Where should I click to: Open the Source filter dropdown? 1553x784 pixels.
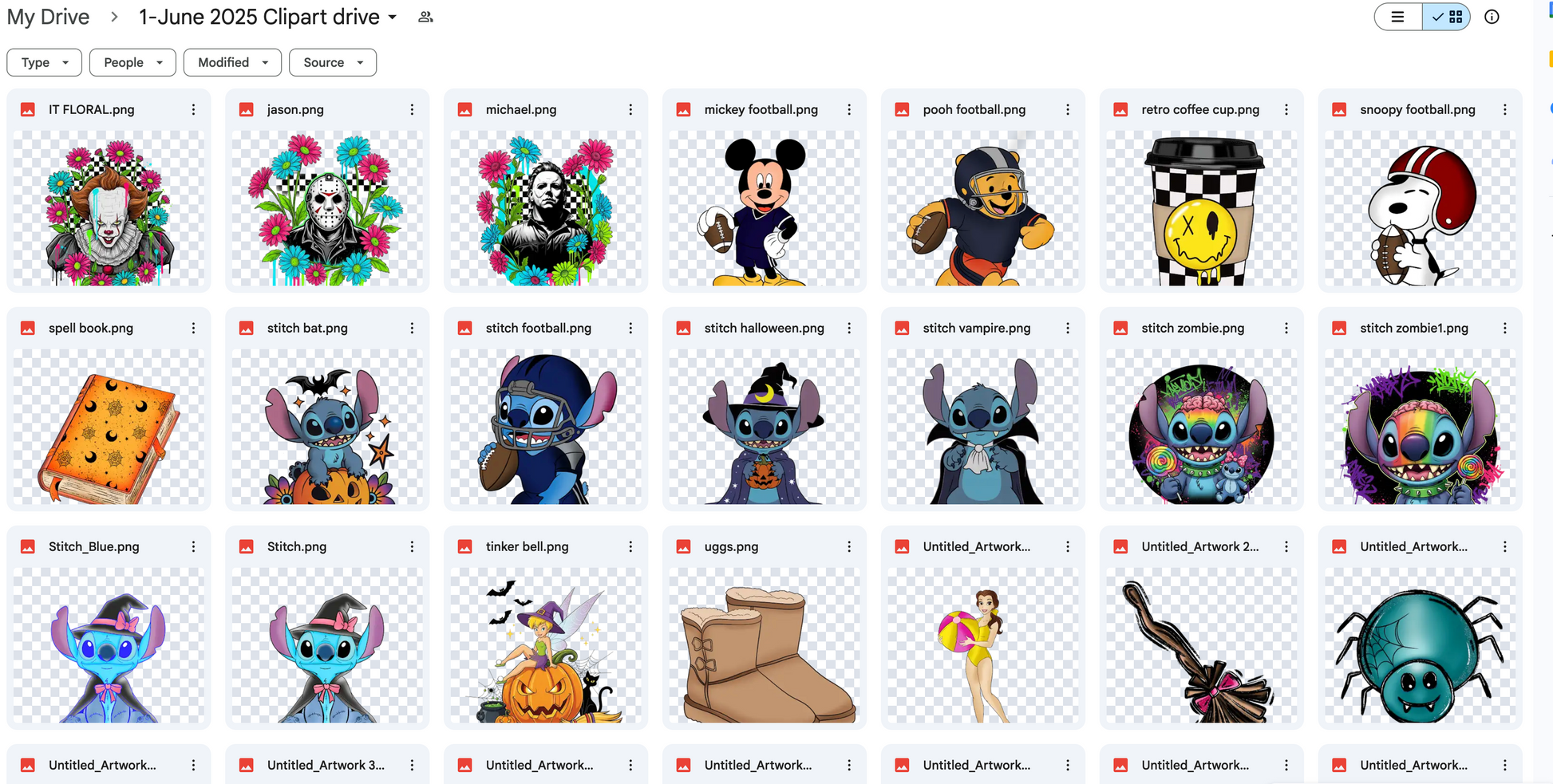coord(333,62)
